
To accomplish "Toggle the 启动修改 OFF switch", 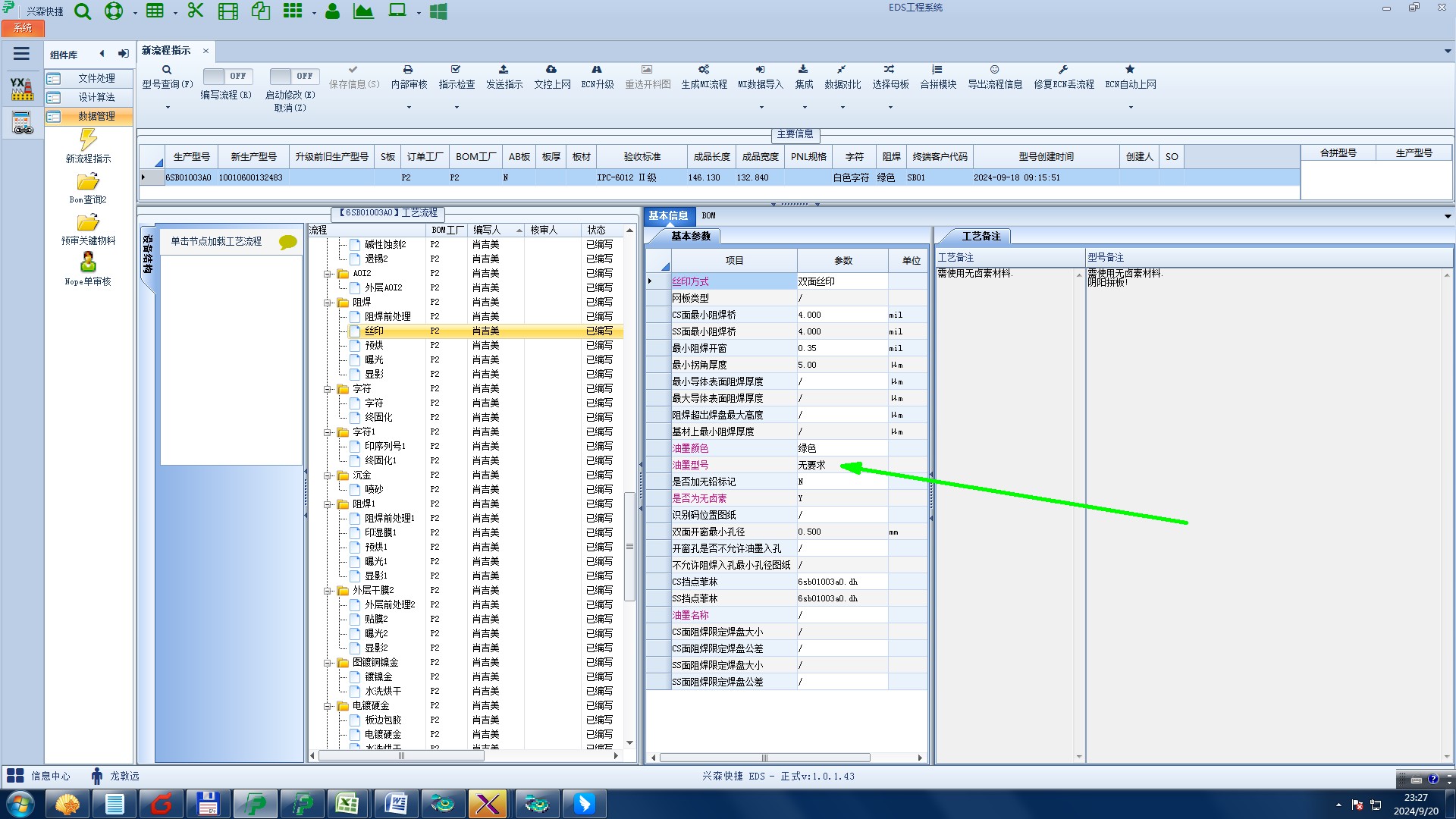I will [x=293, y=77].
